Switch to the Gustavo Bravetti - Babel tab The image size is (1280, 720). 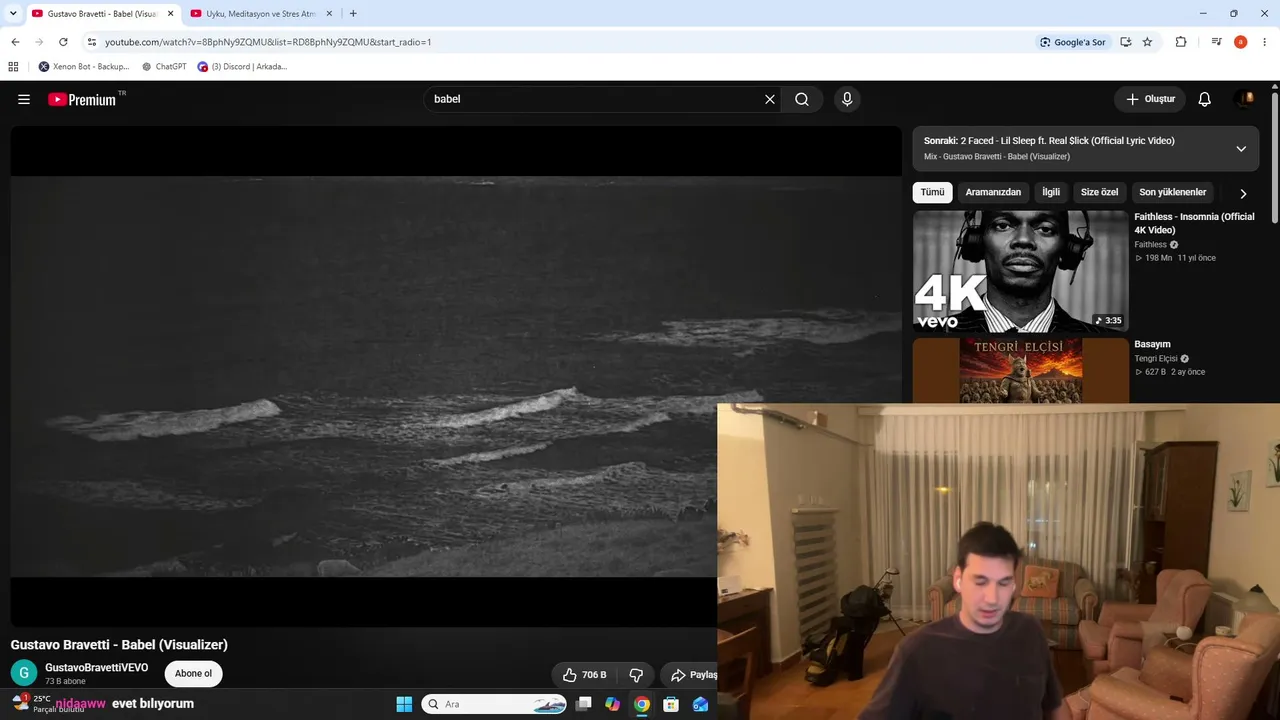tap(102, 14)
